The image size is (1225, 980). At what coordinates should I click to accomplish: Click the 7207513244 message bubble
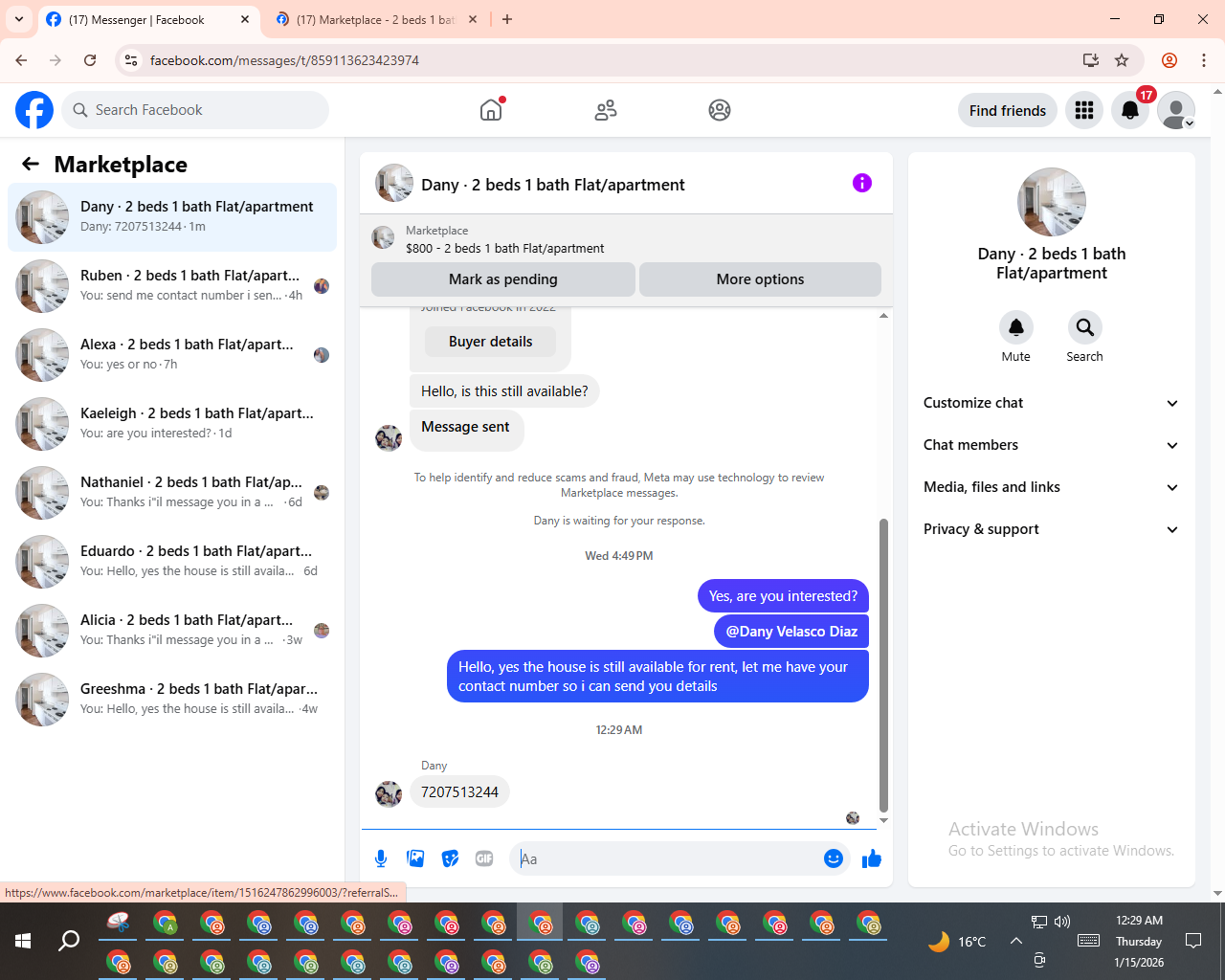point(459,792)
